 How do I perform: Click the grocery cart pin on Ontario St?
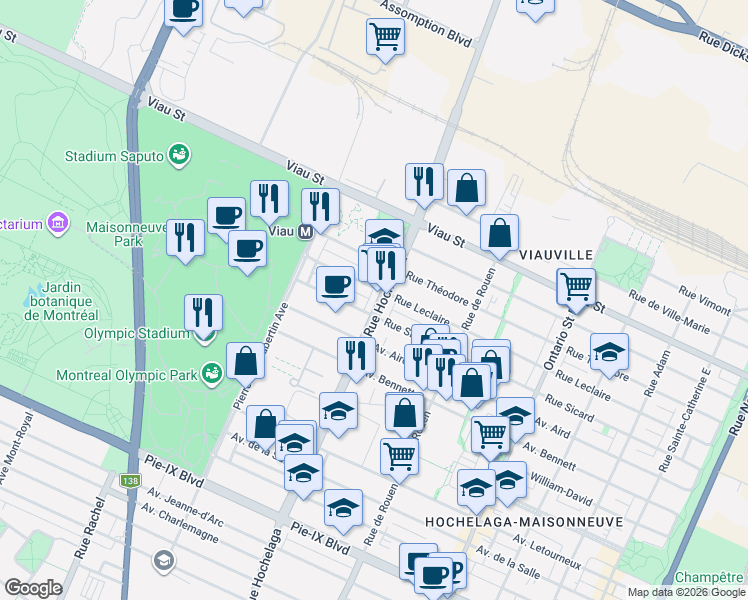pos(576,288)
